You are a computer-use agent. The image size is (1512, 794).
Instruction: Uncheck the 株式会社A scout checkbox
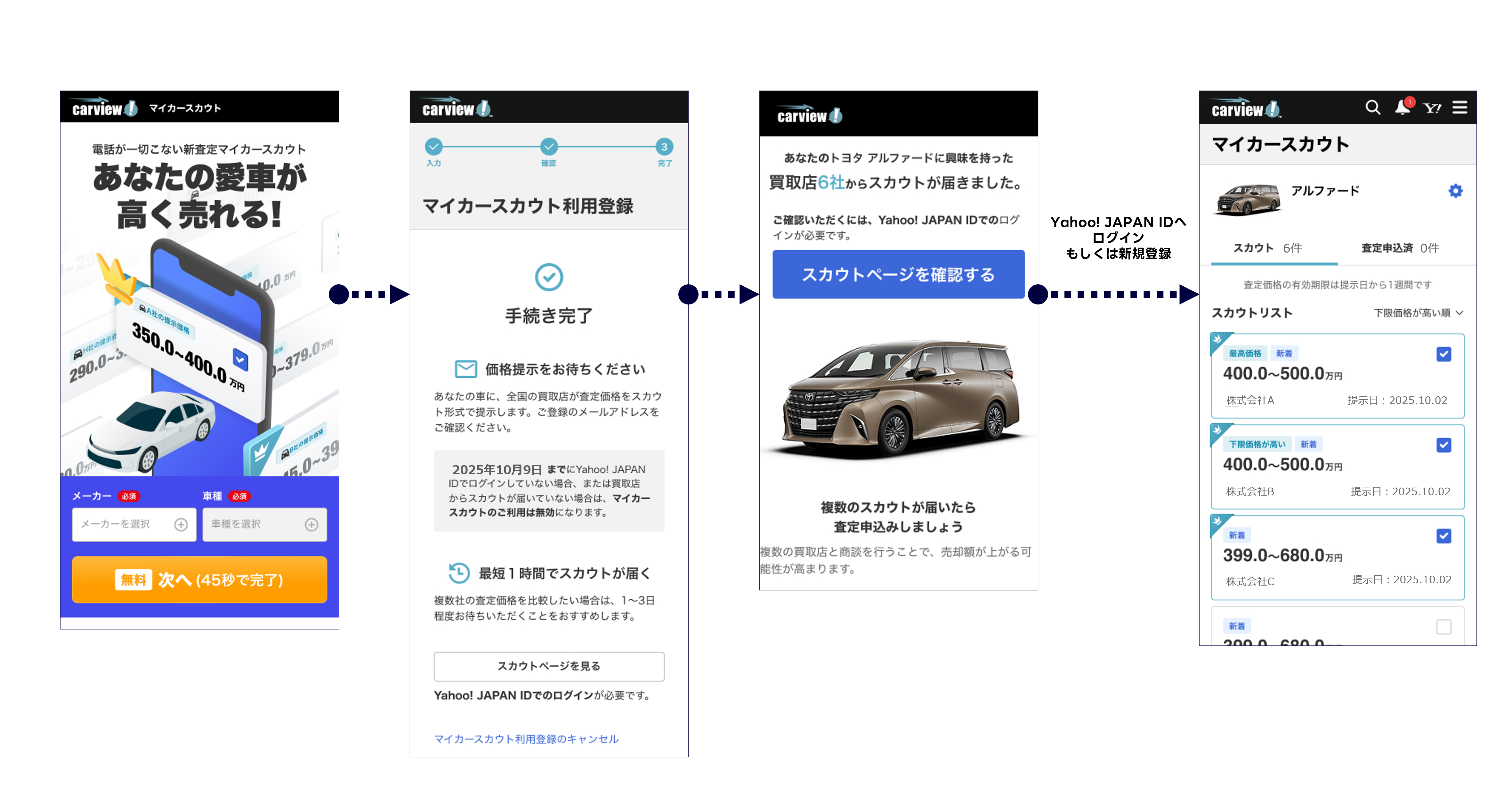[1443, 354]
